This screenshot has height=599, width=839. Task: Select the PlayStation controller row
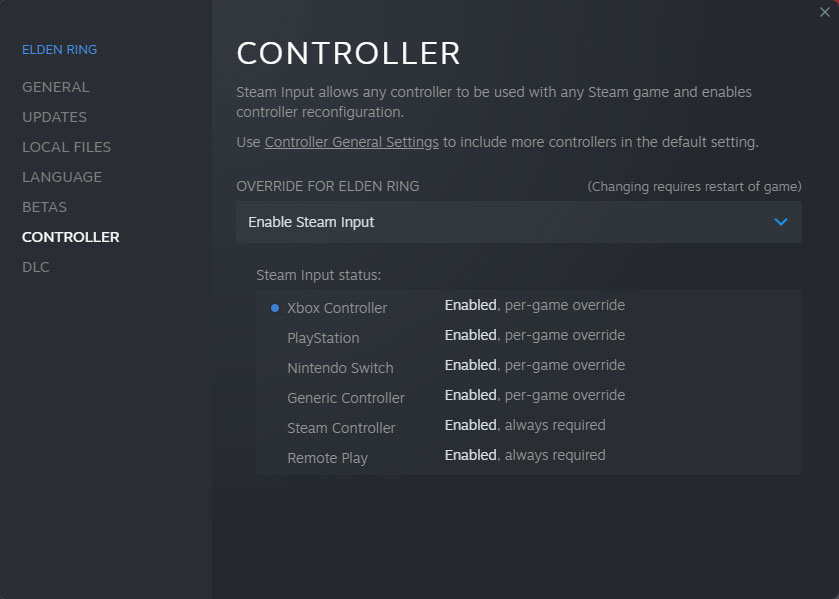pyautogui.click(x=322, y=338)
